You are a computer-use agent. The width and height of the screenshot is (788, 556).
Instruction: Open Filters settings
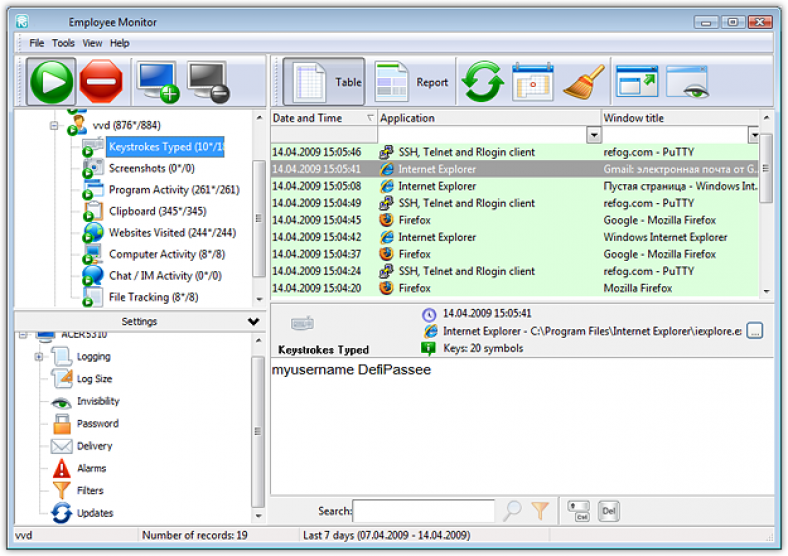tap(90, 491)
